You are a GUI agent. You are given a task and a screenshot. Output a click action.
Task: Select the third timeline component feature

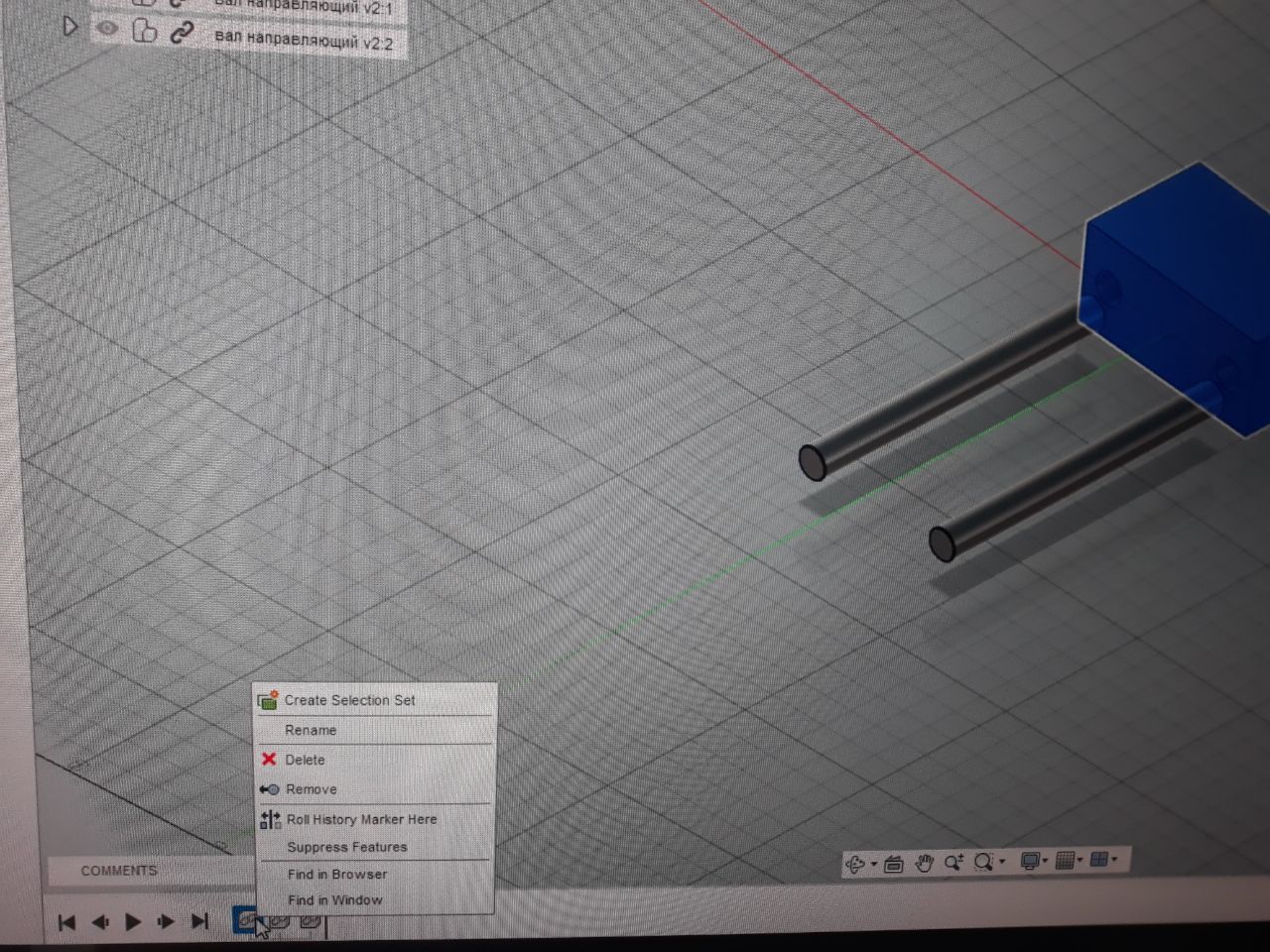click(310, 921)
